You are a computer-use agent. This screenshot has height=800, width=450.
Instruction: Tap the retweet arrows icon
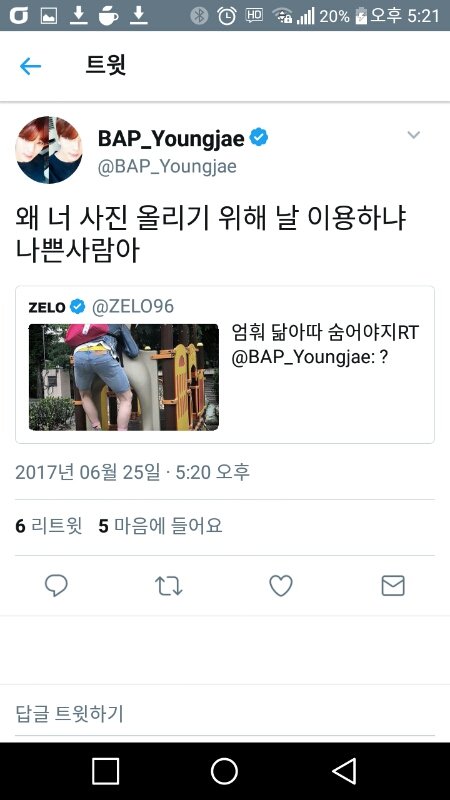click(x=168, y=586)
